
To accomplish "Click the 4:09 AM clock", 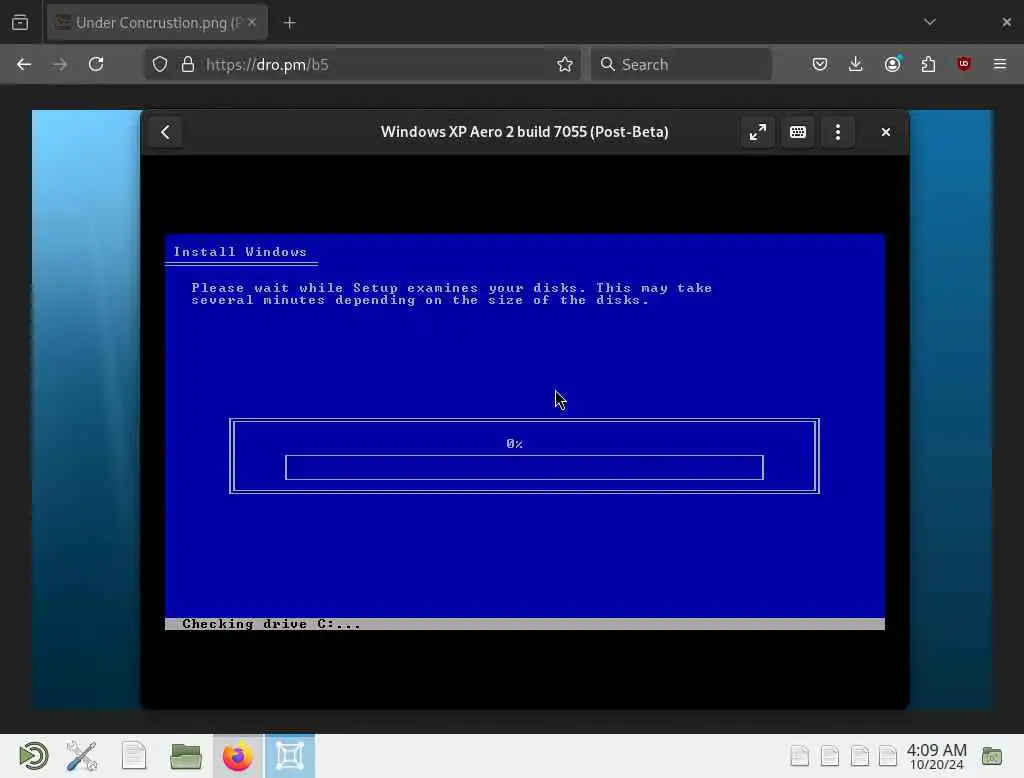I will (x=936, y=756).
